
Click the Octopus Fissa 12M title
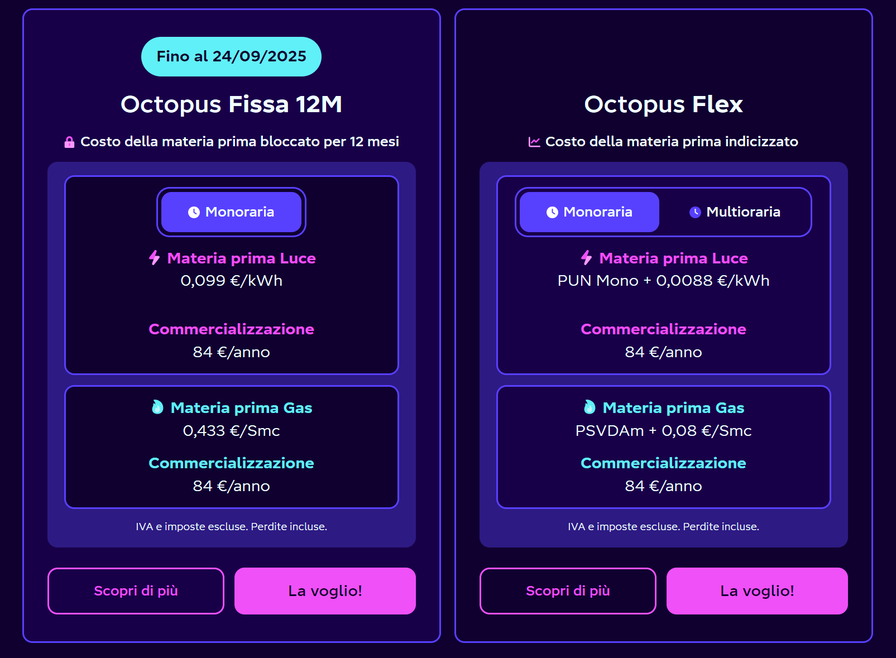point(231,104)
